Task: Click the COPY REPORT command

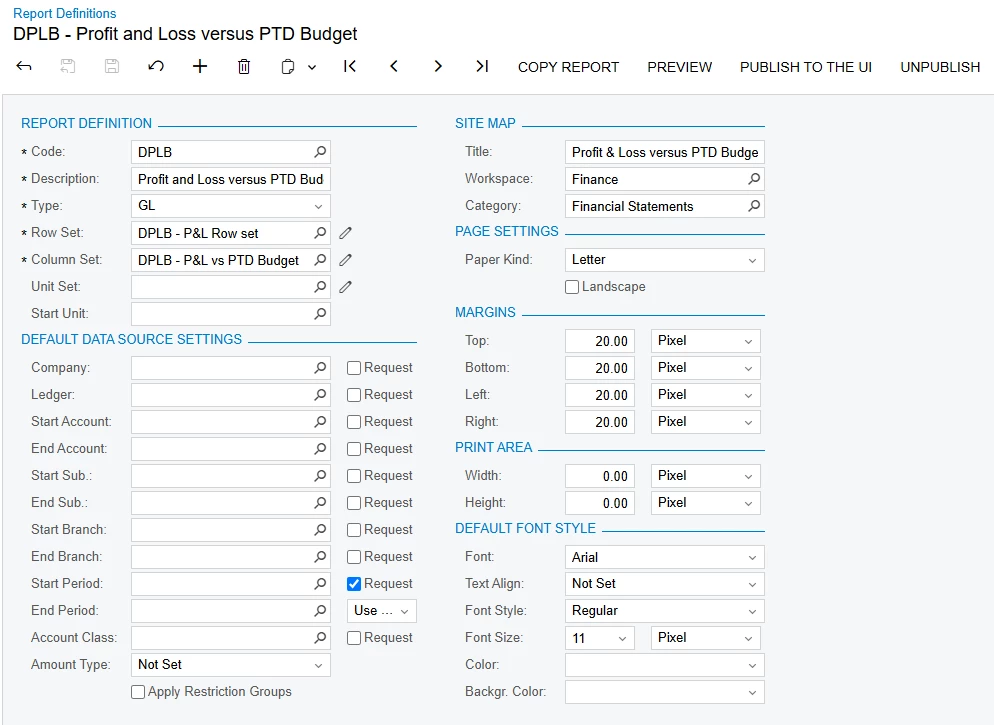Action: [568, 67]
